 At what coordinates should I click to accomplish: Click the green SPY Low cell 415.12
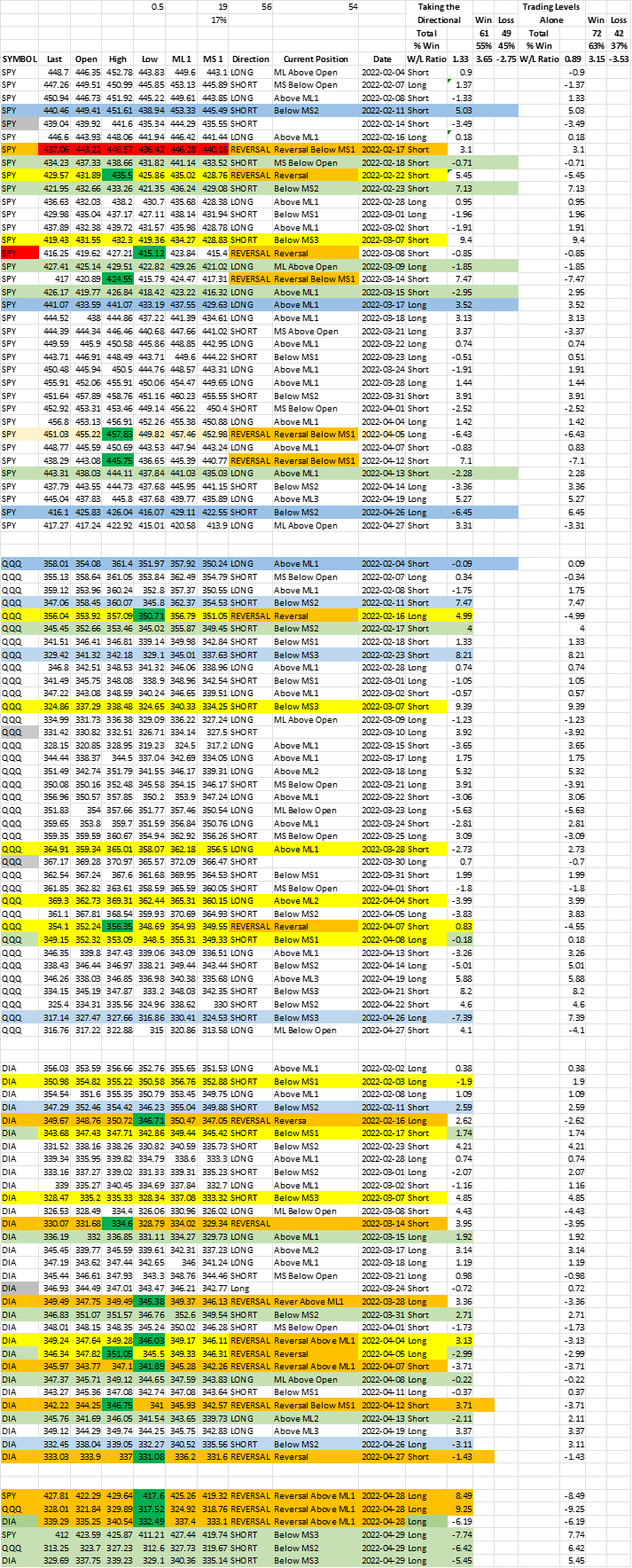click(150, 253)
